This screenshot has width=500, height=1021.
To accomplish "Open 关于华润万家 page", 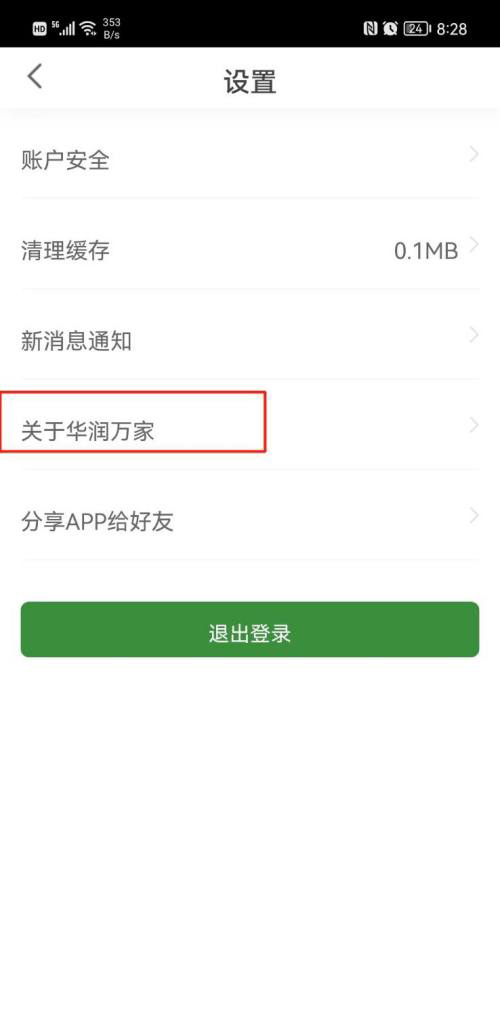I will click(250, 430).
